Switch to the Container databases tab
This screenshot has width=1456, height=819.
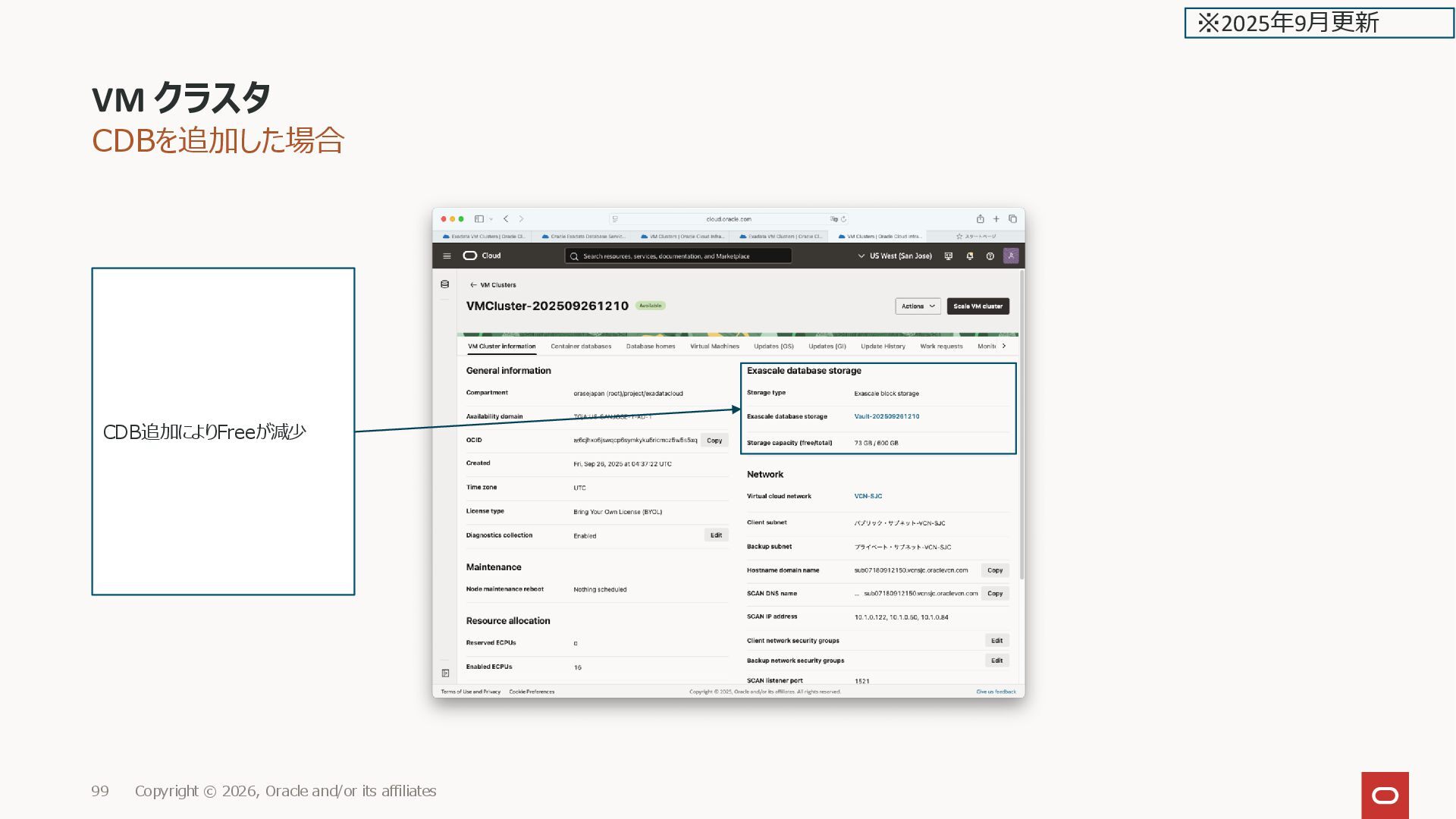[x=581, y=347]
